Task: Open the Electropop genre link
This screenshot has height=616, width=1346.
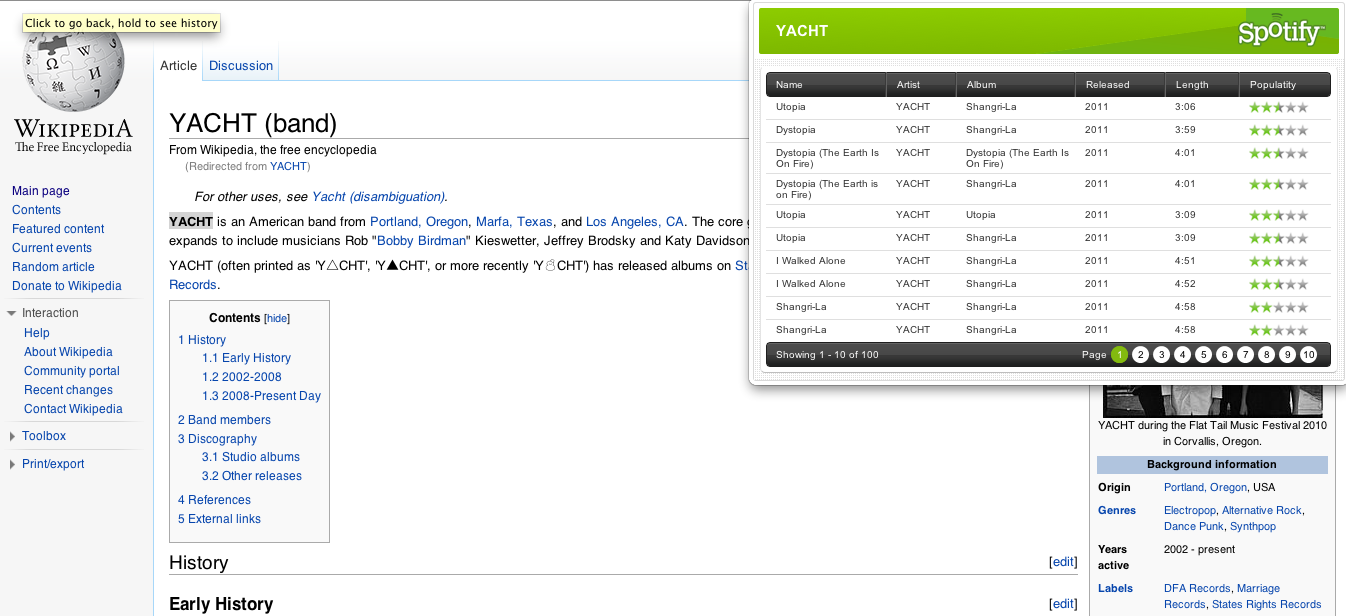Action: point(1190,511)
